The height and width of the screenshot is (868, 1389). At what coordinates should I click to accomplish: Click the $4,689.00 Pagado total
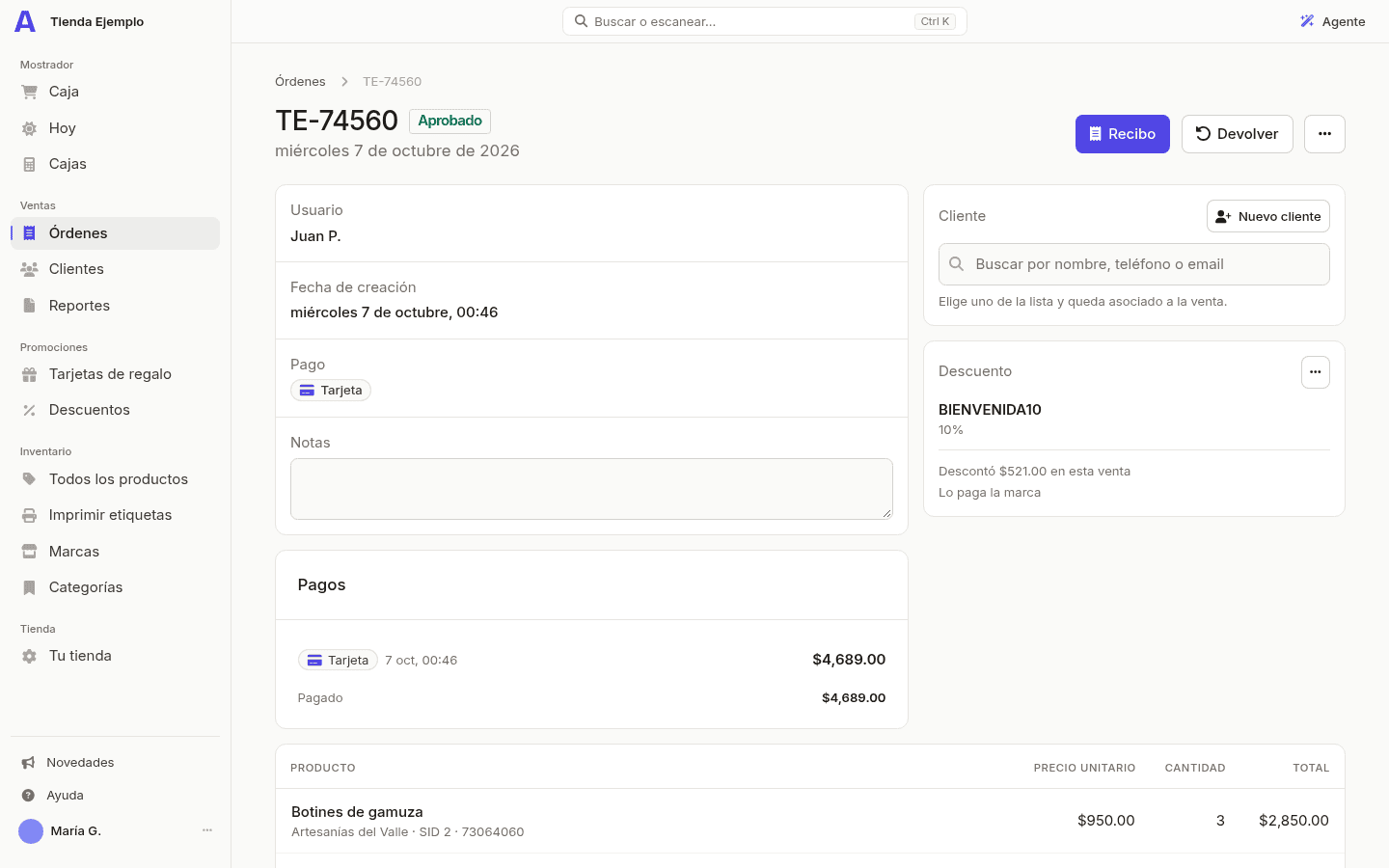pos(854,698)
